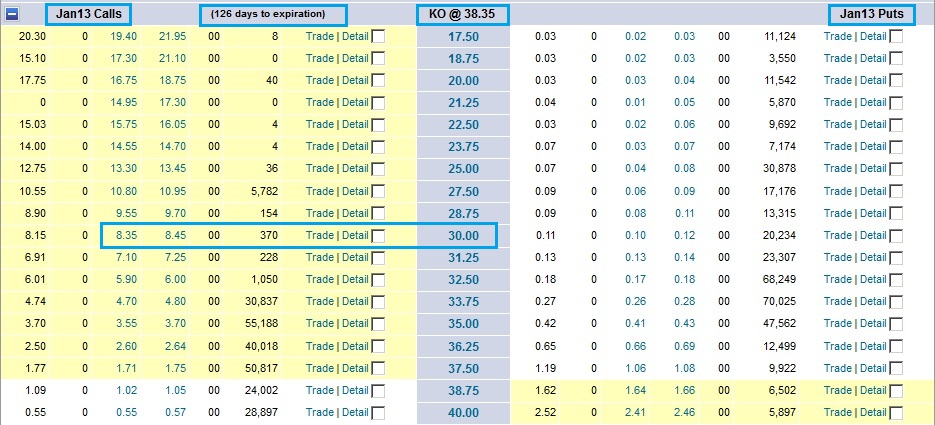
Task: Open Detail for the 25.00 call
Action: 355,169
